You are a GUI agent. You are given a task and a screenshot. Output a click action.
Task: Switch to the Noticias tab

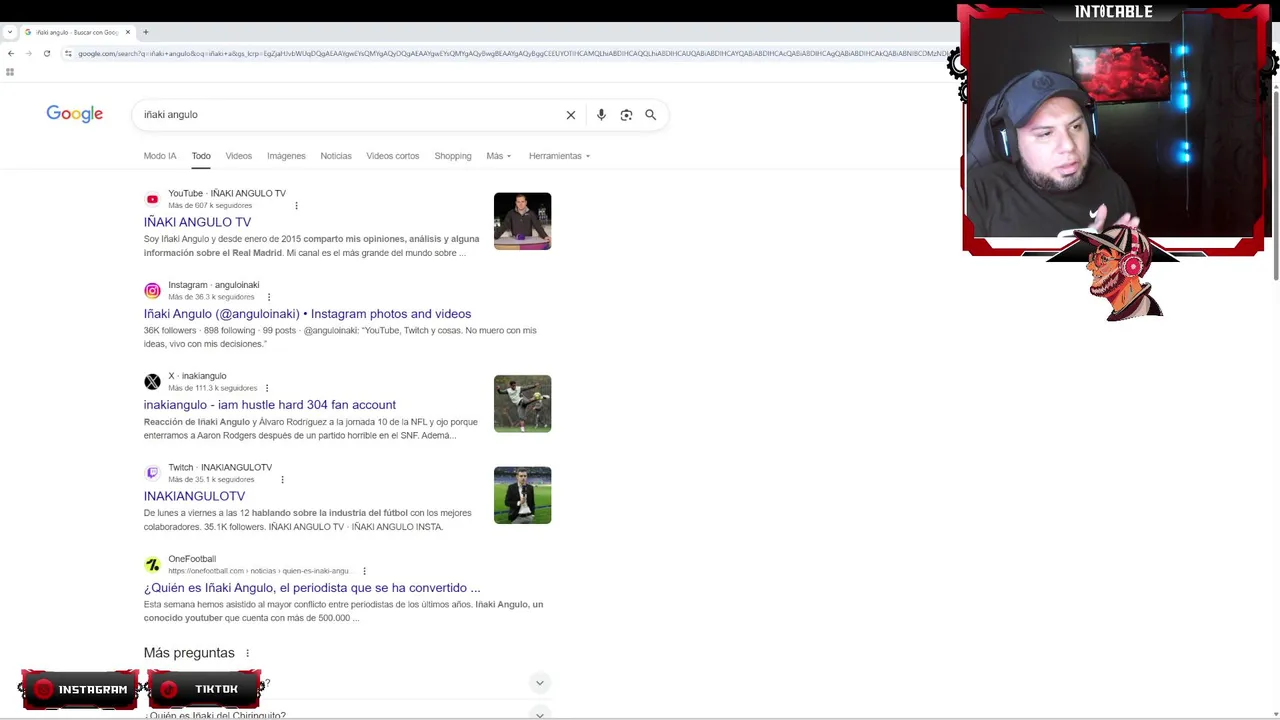336,156
